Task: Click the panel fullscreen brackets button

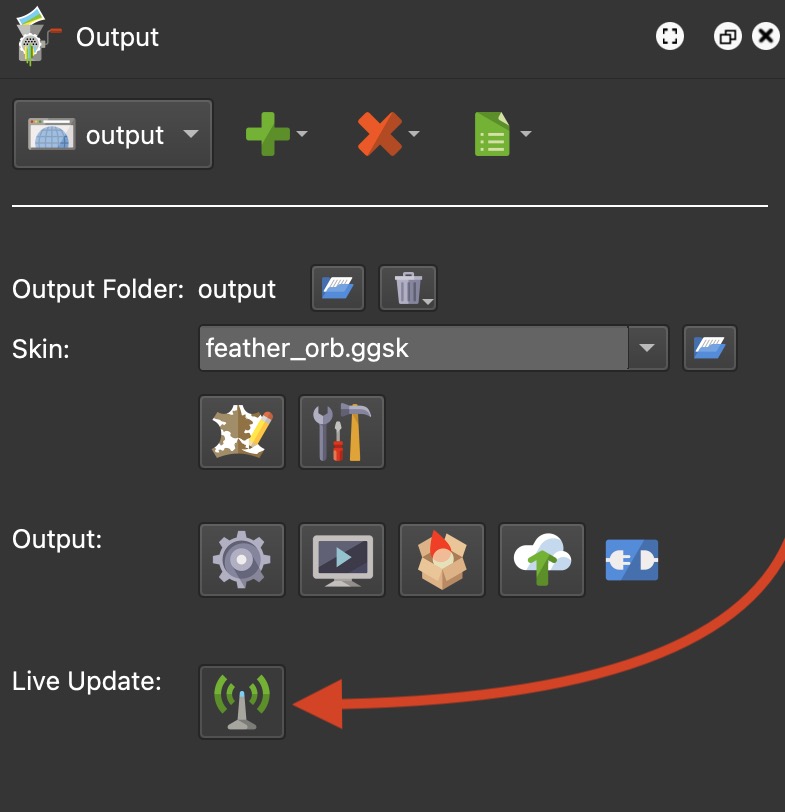Action: [670, 37]
